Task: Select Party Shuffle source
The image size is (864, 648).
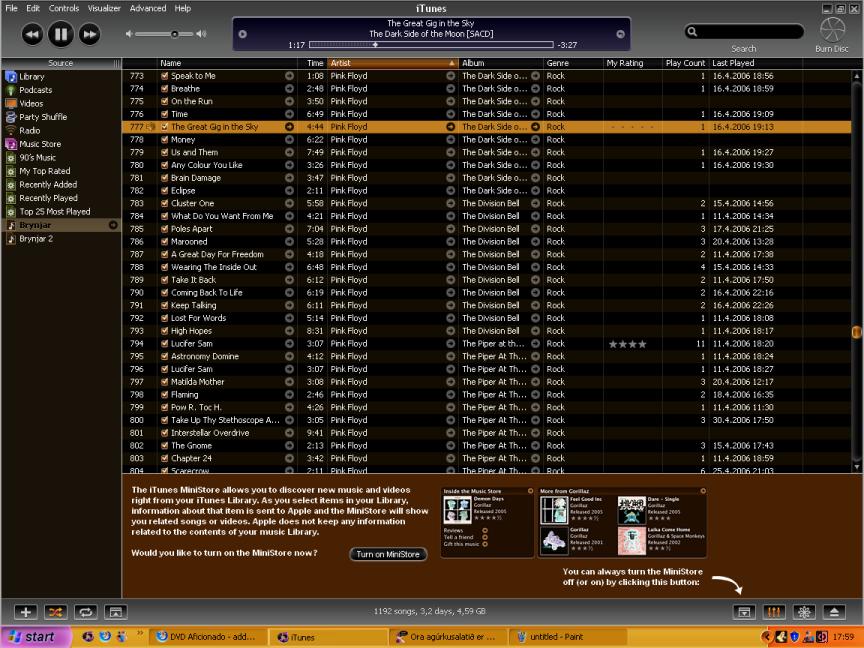Action: click(43, 117)
